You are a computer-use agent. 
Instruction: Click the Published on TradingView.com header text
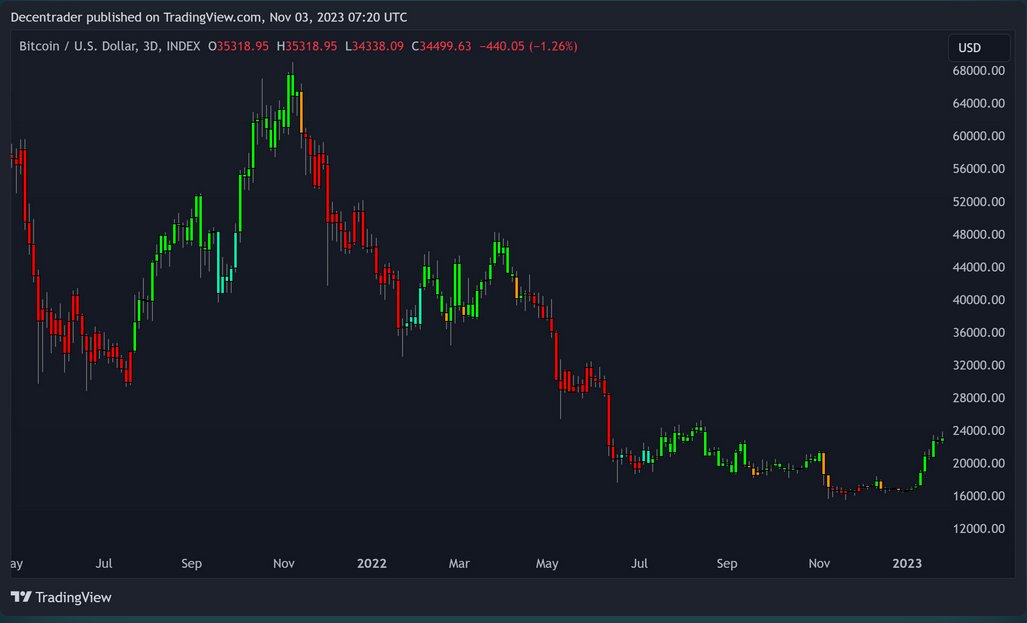209,17
